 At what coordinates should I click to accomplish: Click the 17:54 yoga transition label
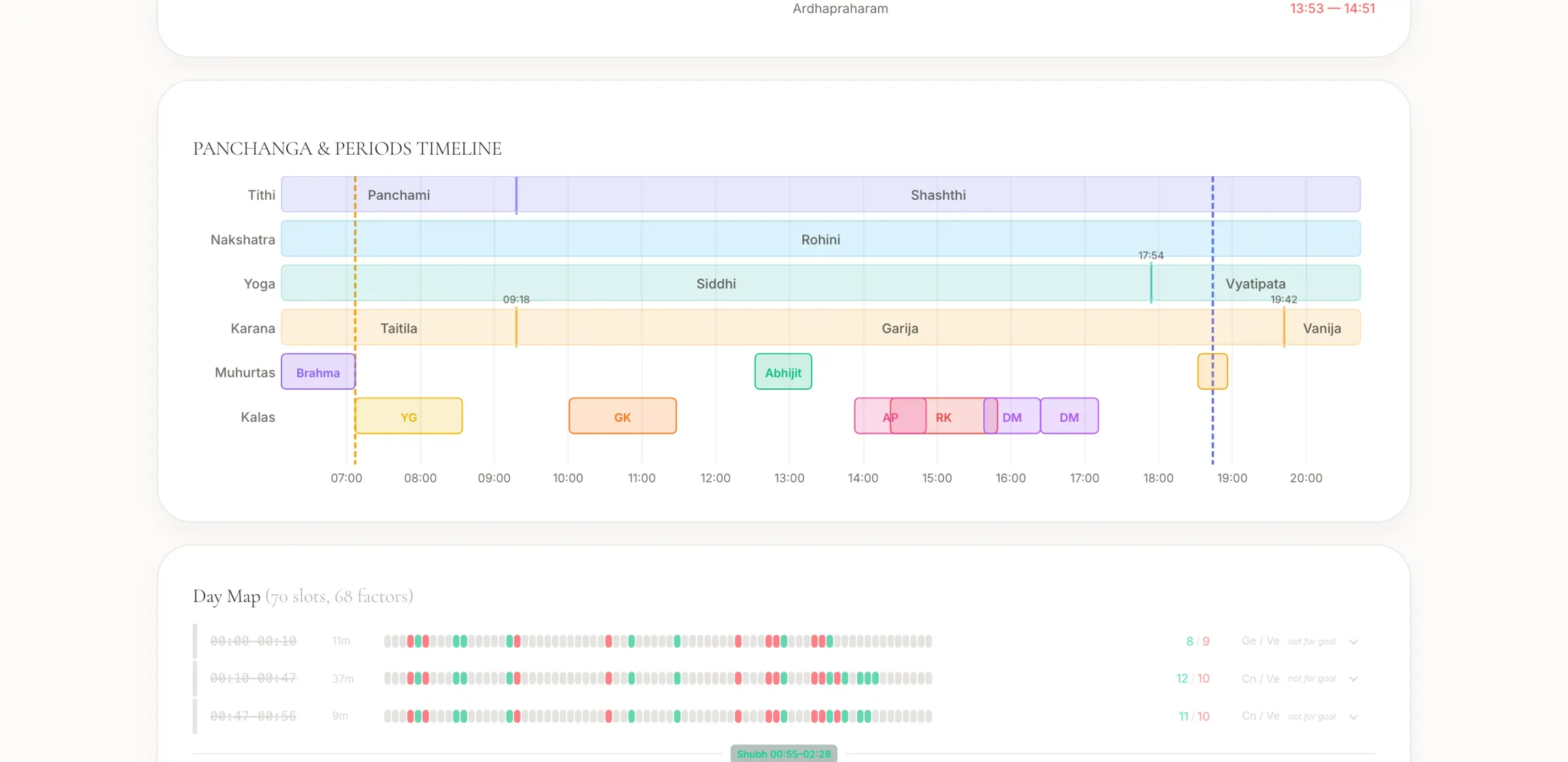1151,255
